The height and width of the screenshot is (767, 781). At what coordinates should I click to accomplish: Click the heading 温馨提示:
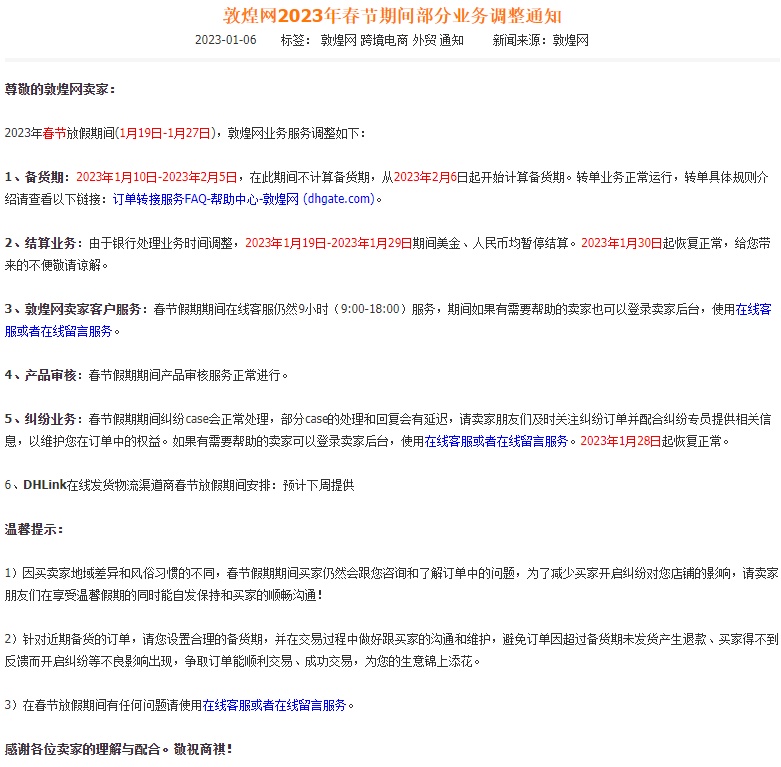point(34,529)
